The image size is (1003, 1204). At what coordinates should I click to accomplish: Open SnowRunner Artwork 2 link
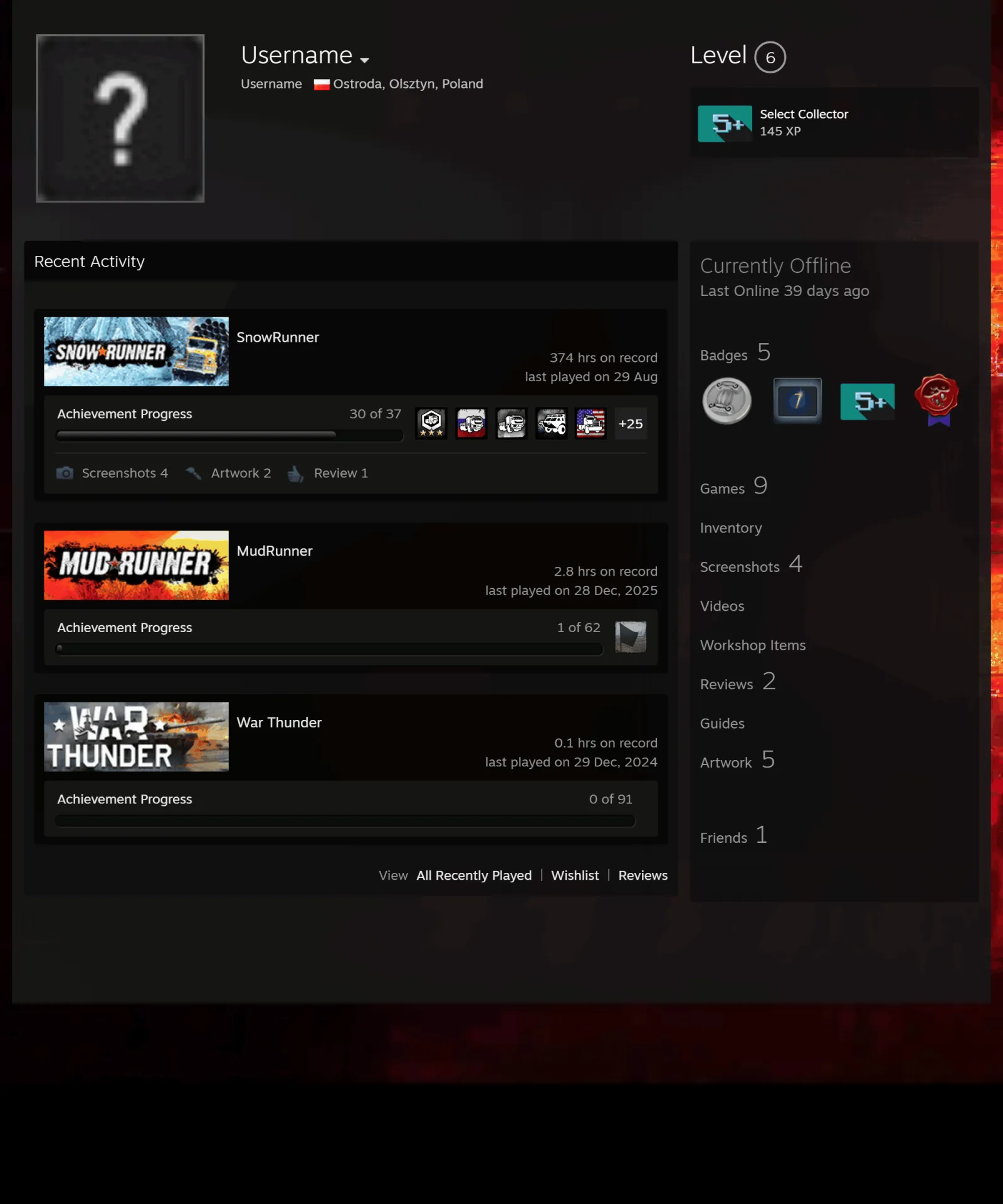pos(241,473)
